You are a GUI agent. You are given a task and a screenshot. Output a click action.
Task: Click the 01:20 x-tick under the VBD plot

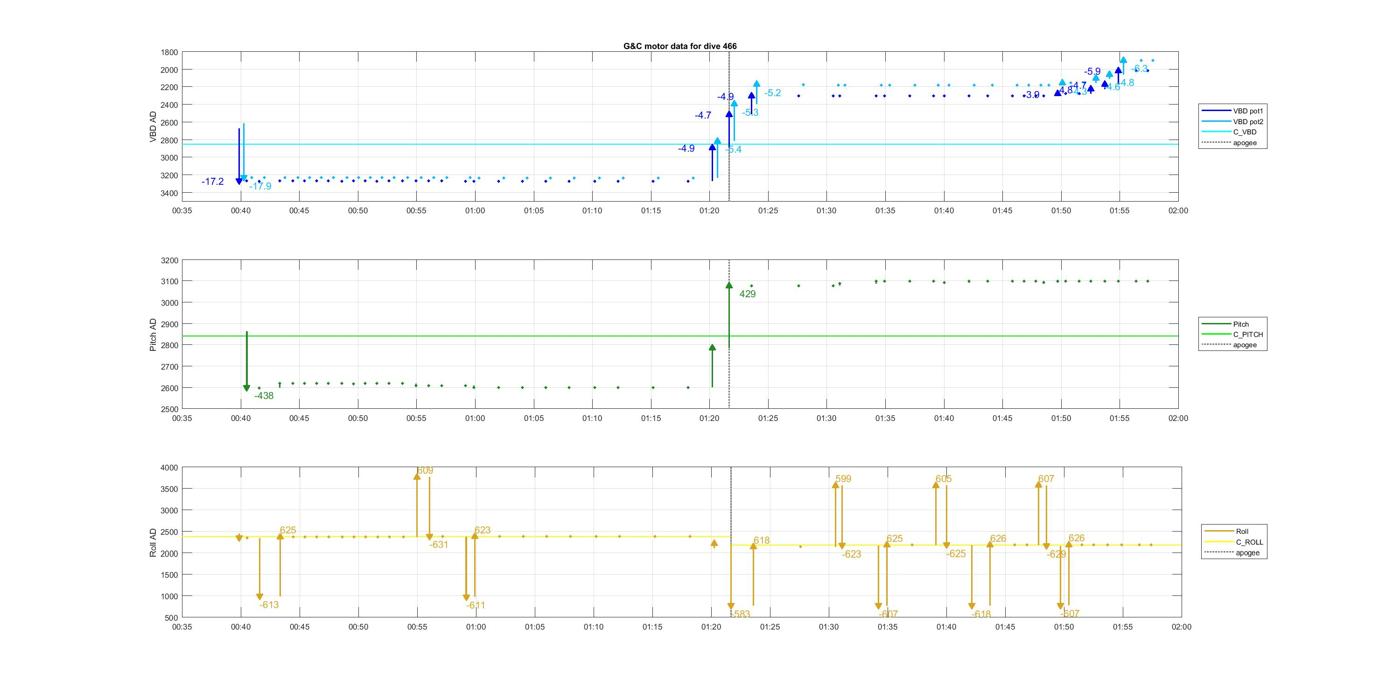pos(709,211)
